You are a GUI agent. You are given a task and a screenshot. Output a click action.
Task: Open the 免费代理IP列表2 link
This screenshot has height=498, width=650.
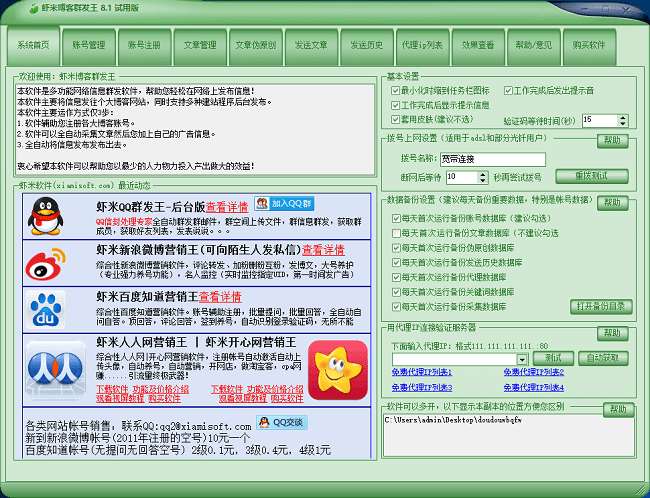[x=534, y=372]
